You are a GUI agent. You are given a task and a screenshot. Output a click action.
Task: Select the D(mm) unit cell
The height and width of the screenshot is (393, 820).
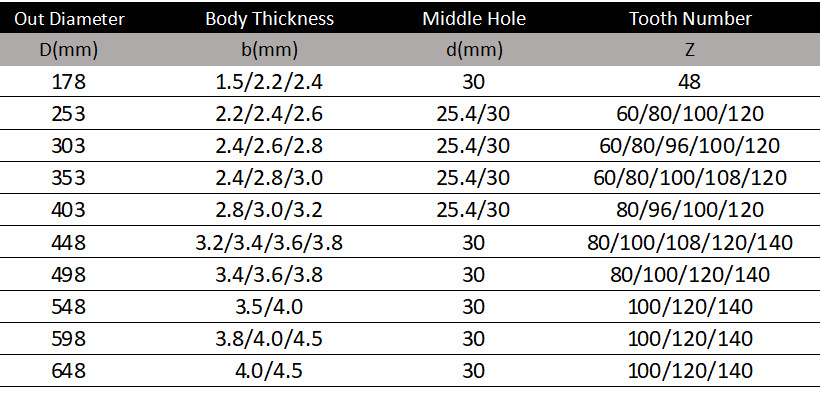[x=69, y=50]
